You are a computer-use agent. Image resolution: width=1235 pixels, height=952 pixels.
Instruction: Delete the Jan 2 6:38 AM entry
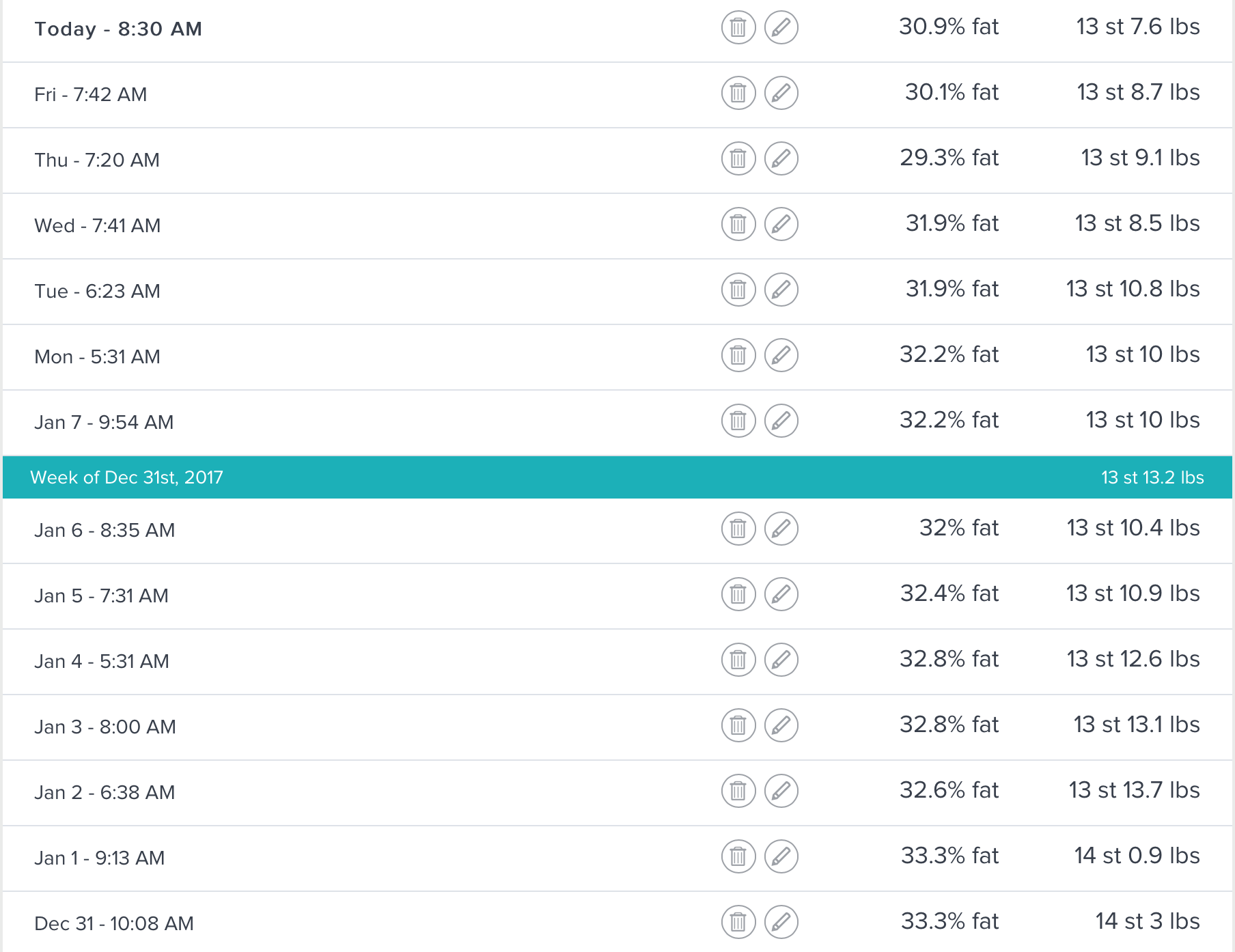[738, 792]
